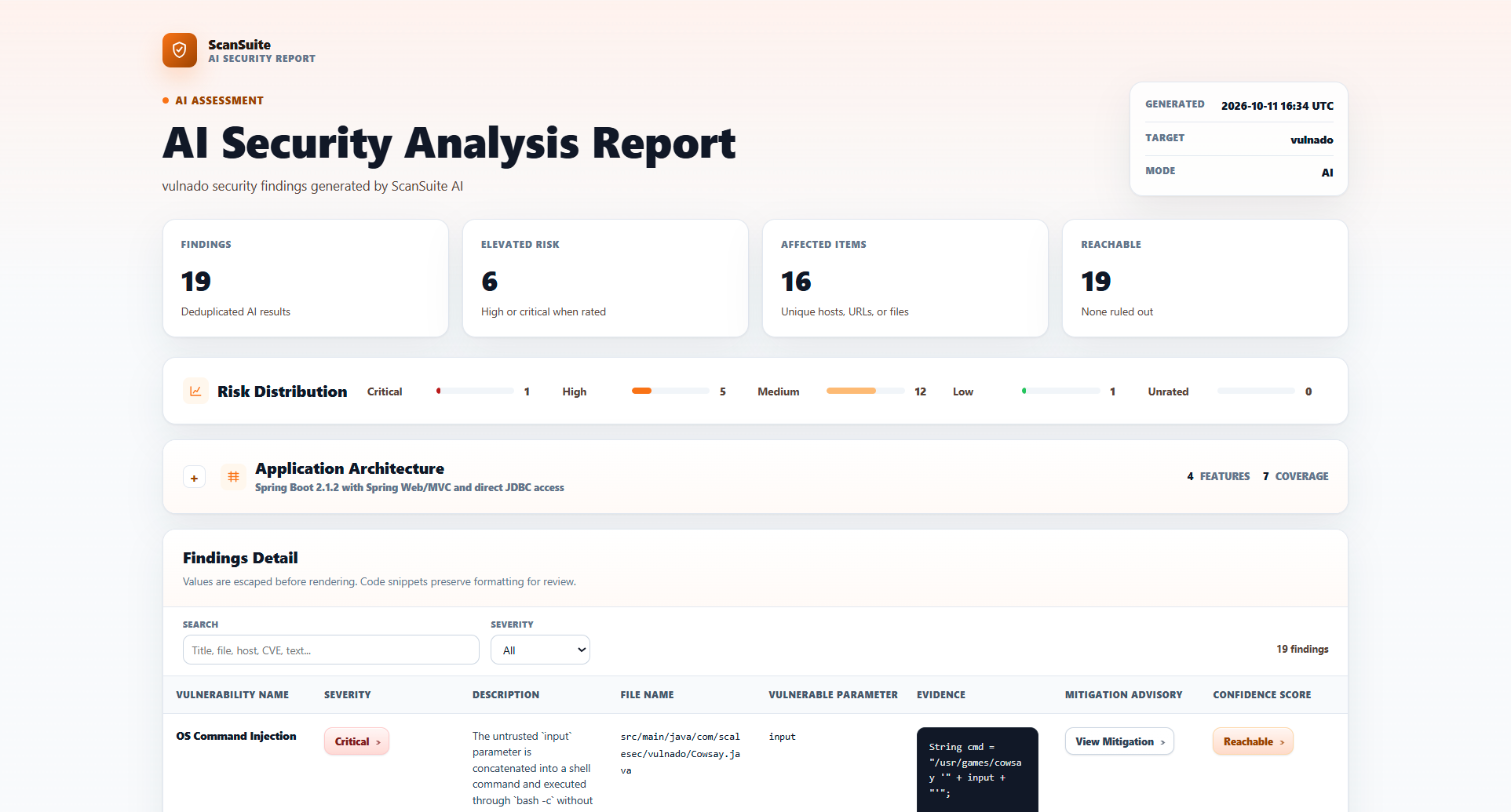This screenshot has width=1511, height=812.
Task: Select the Affected Items summary card
Action: (905, 278)
